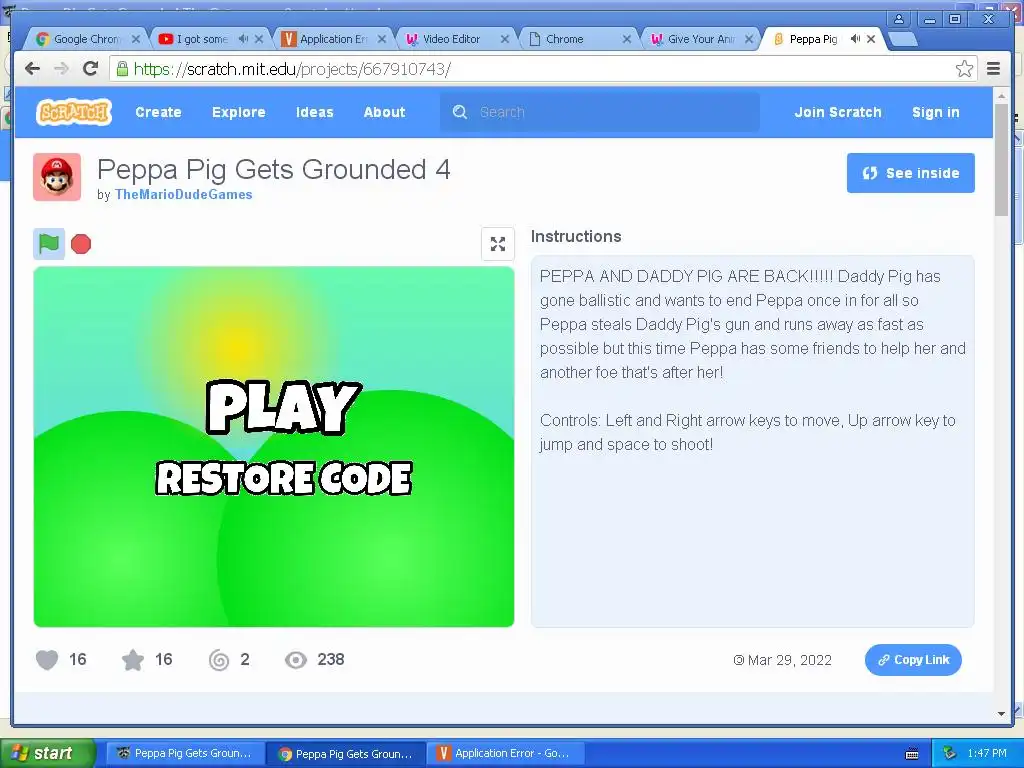The width and height of the screenshot is (1024, 768).
Task: Open the Chrome hamburger menu
Action: [993, 69]
